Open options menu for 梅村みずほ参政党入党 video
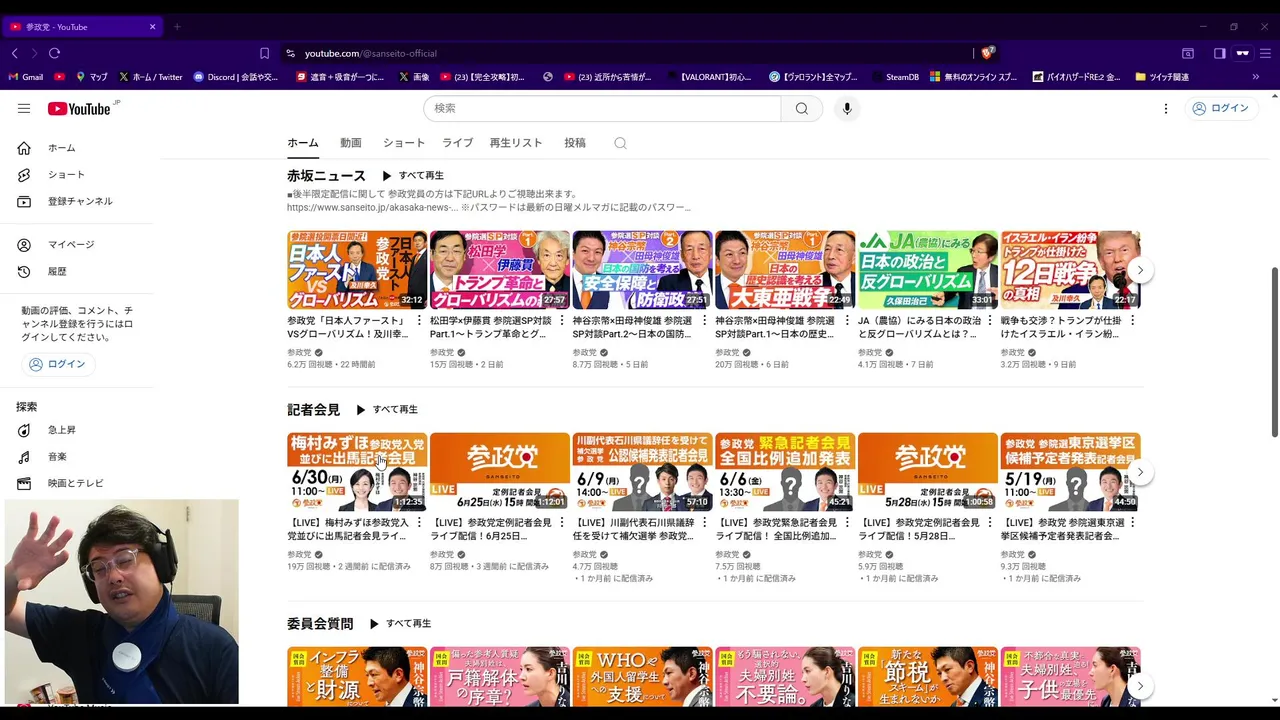This screenshot has height=720, width=1280. pos(419,523)
